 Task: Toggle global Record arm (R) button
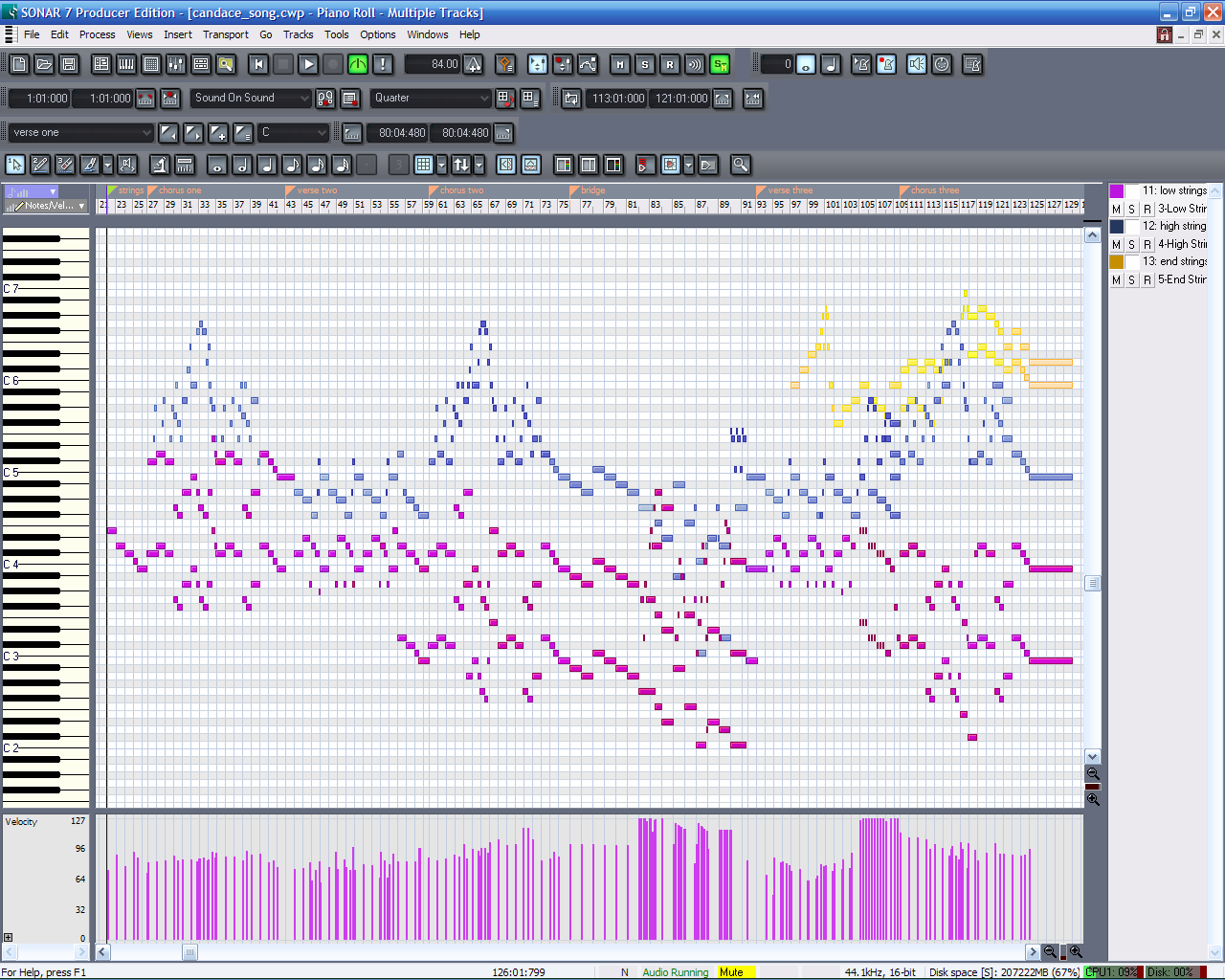670,64
